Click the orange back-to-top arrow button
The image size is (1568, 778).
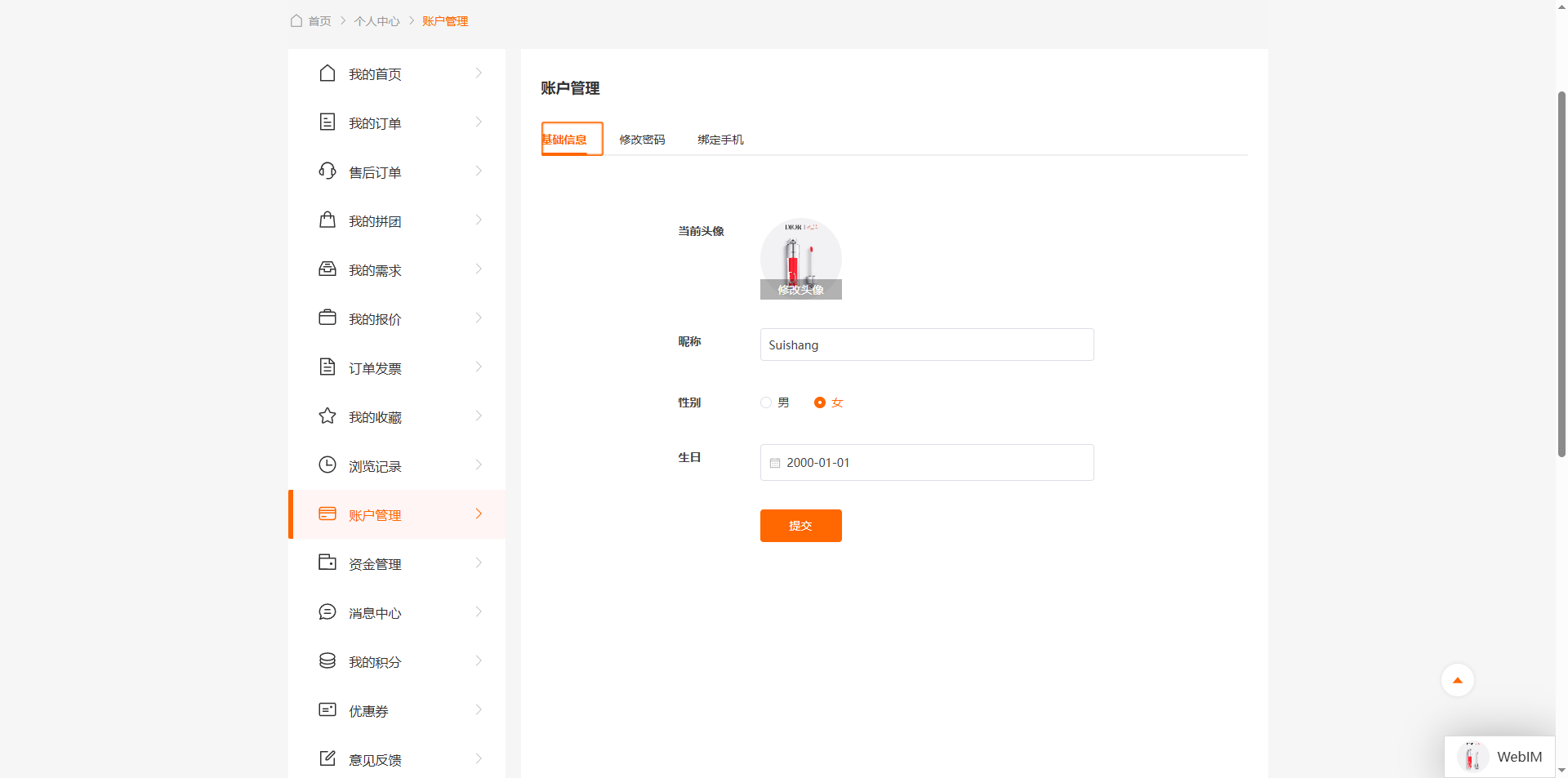tap(1457, 680)
